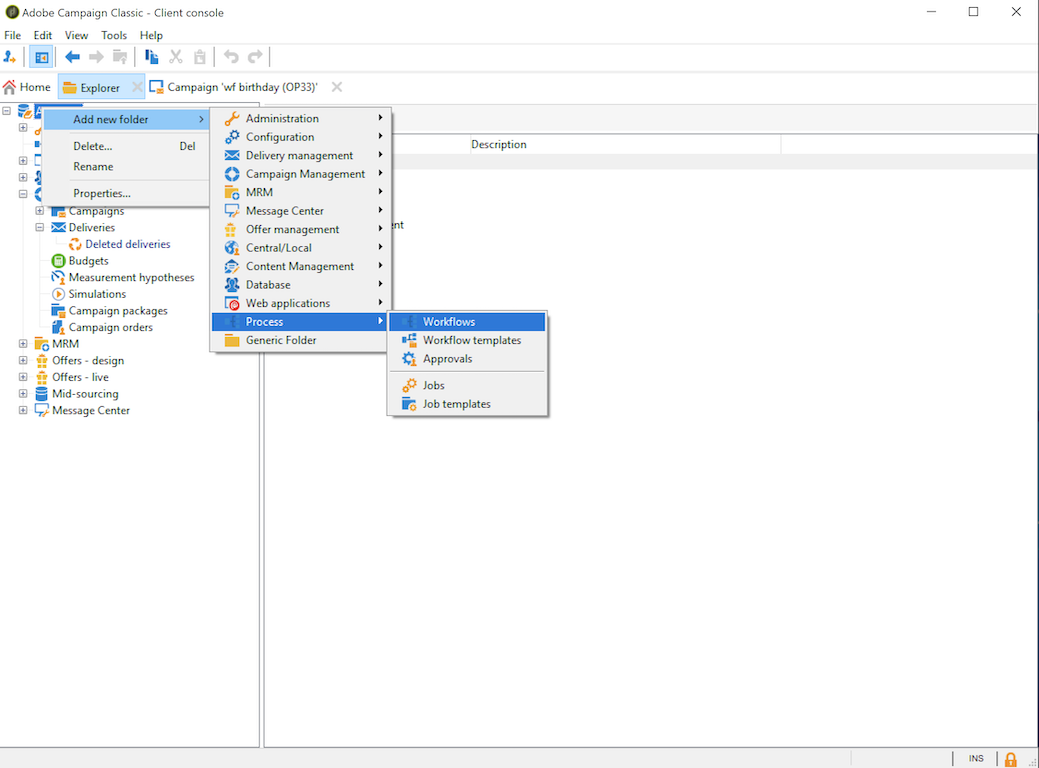Click the Budgets icon in tree

58,261
